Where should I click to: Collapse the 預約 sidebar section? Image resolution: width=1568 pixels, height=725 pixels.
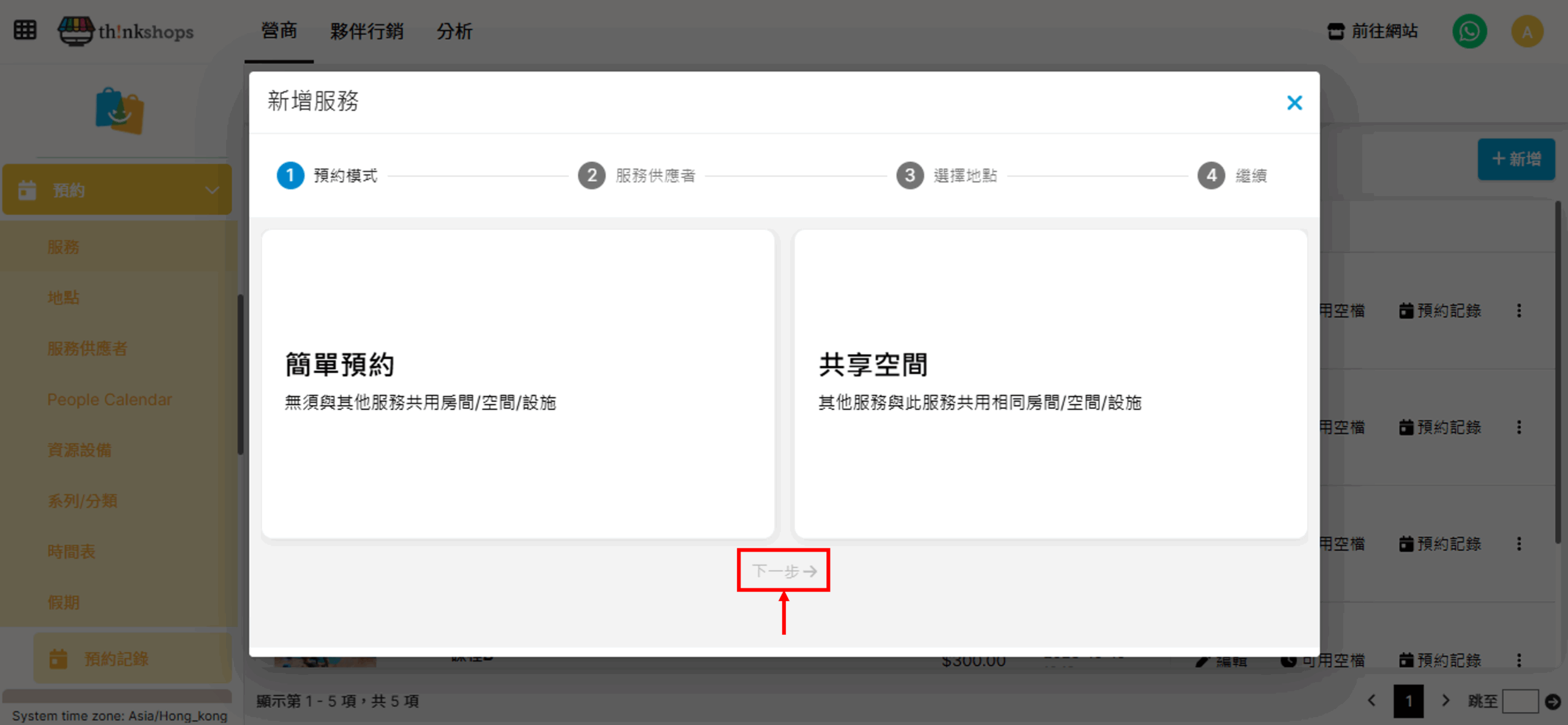click(x=212, y=190)
